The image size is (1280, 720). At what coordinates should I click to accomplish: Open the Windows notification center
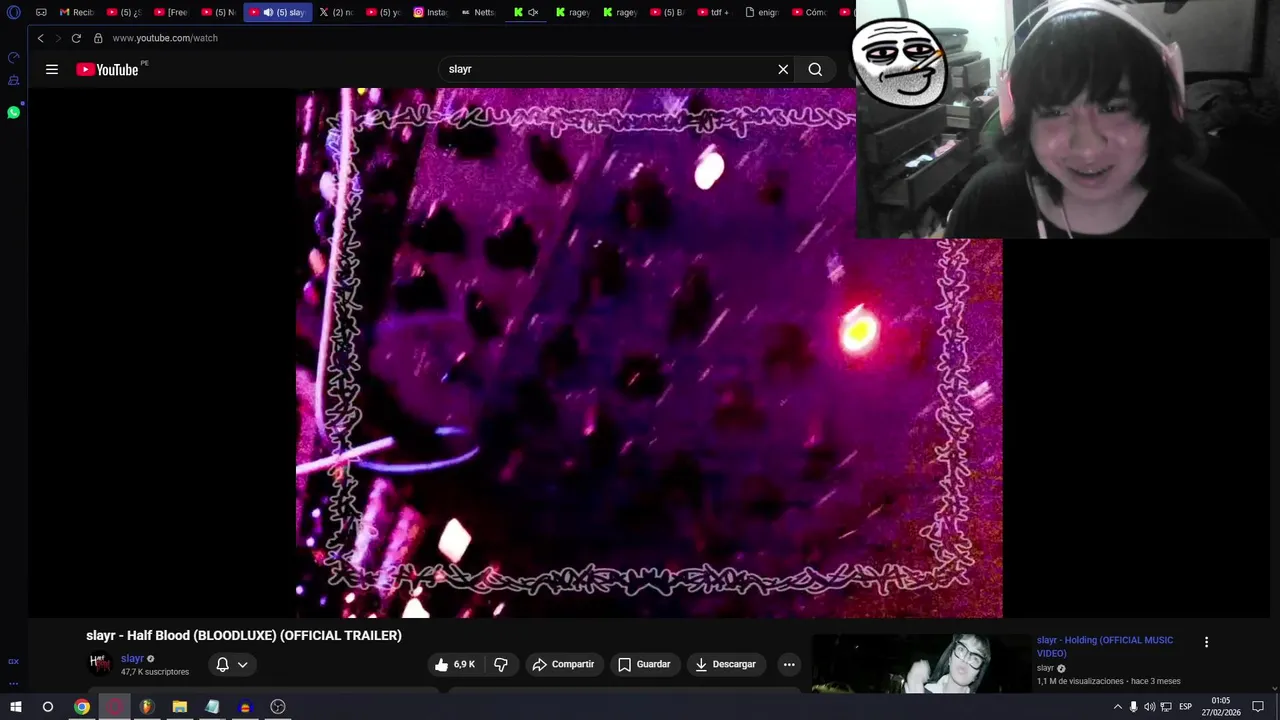point(1258,707)
